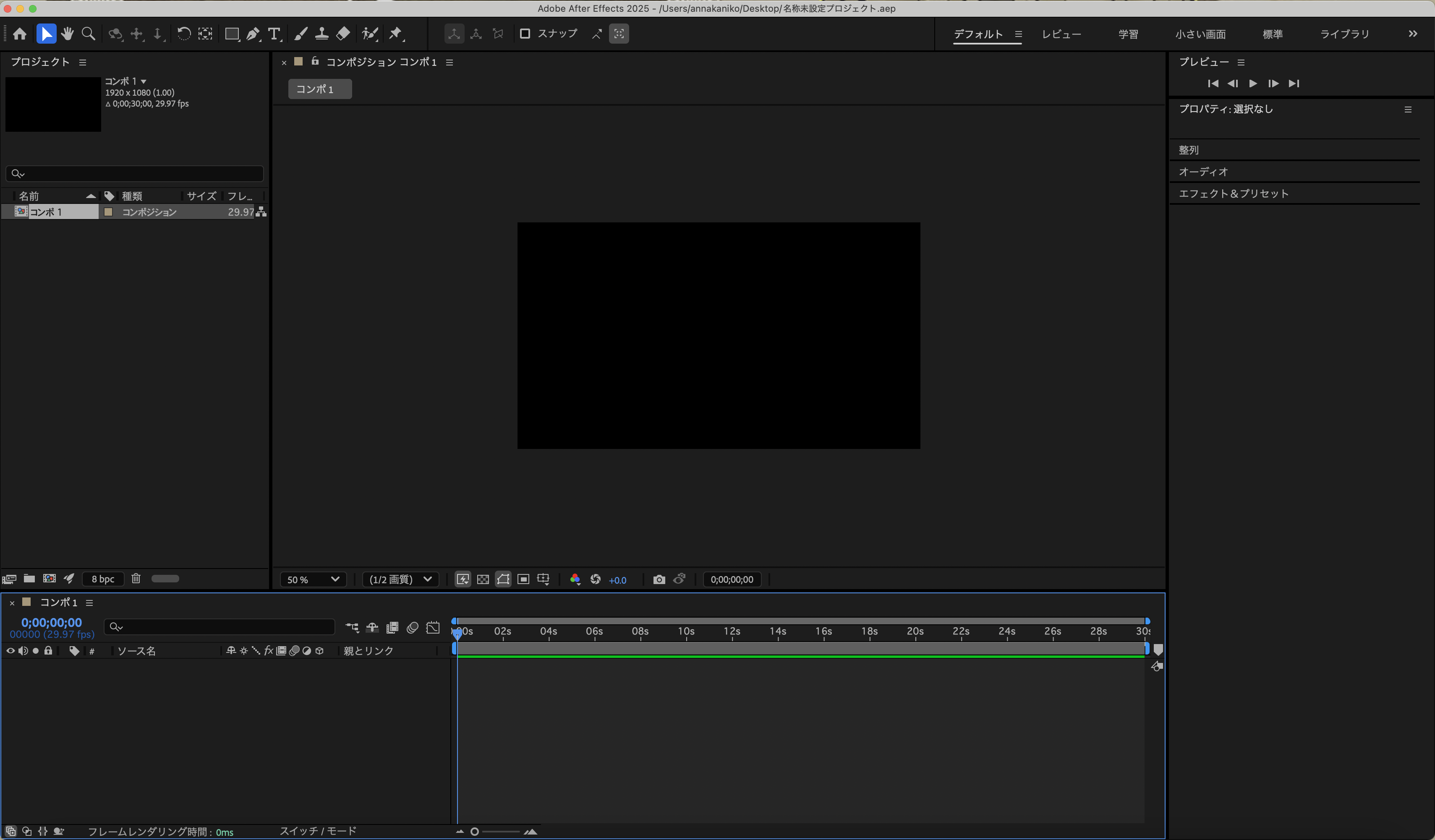The width and height of the screenshot is (1435, 840).
Task: Toggle frame blending for the timeline
Action: (x=392, y=628)
